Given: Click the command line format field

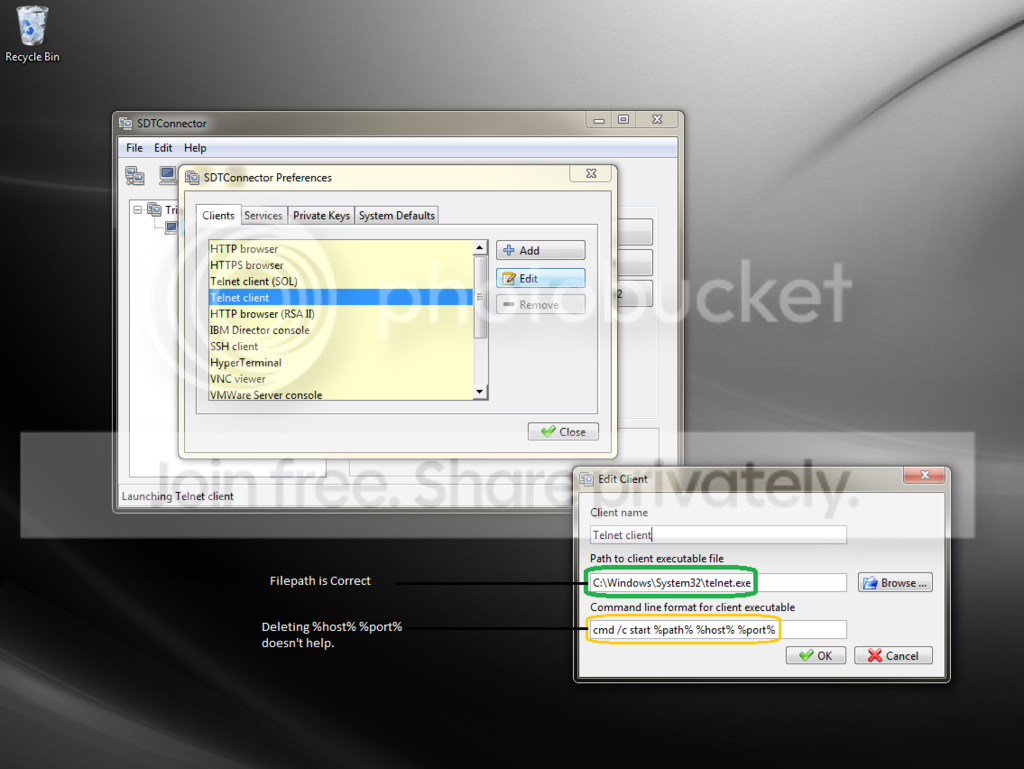Looking at the screenshot, I should tap(718, 629).
